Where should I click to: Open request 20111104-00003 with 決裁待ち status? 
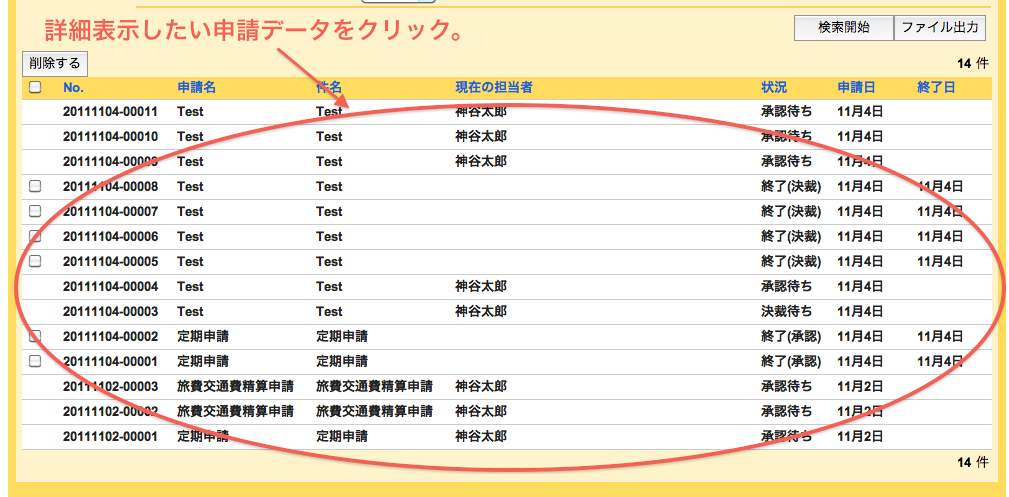[x=110, y=311]
